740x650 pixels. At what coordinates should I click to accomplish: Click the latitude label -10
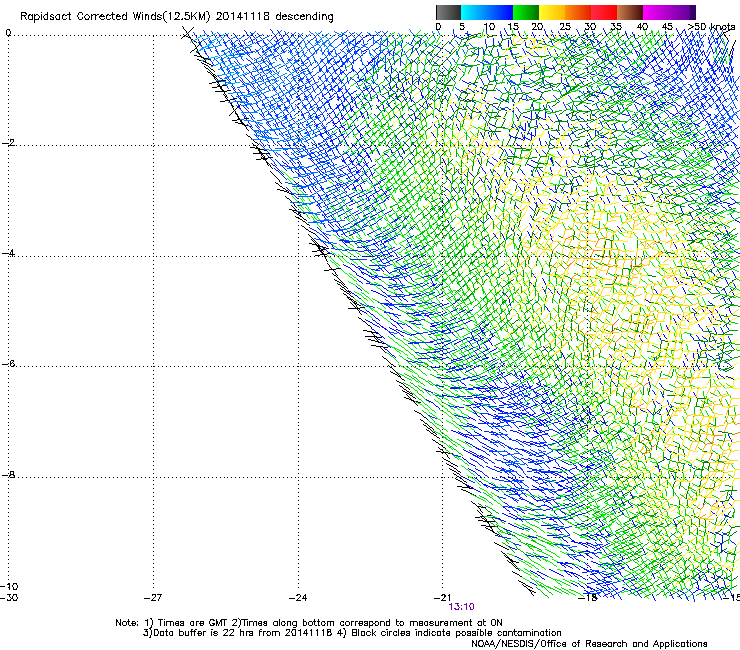coord(9,586)
